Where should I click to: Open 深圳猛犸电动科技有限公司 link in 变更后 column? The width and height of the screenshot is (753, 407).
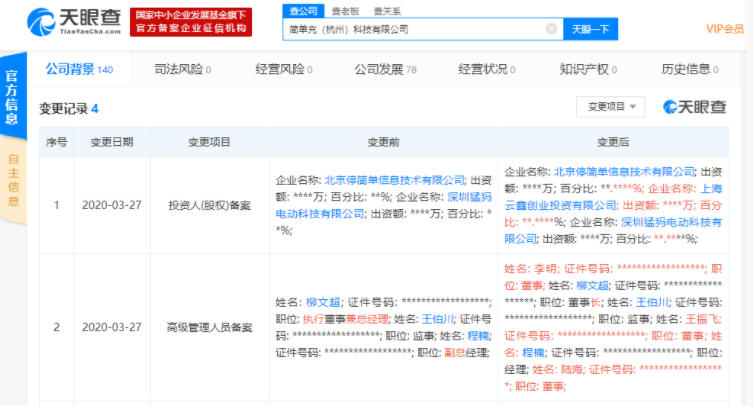tap(613, 231)
